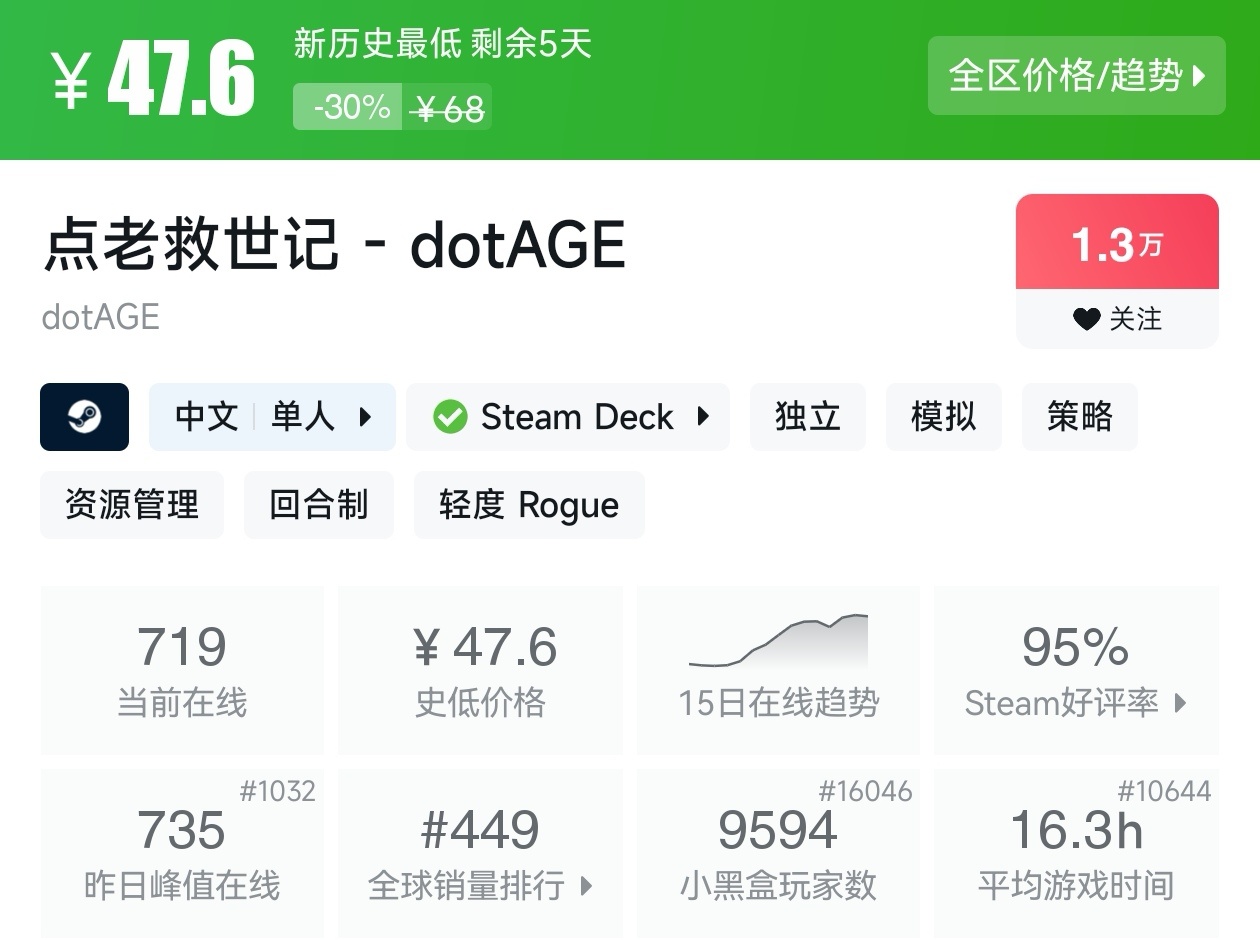Tap the heart follow icon

pyautogui.click(x=1086, y=319)
